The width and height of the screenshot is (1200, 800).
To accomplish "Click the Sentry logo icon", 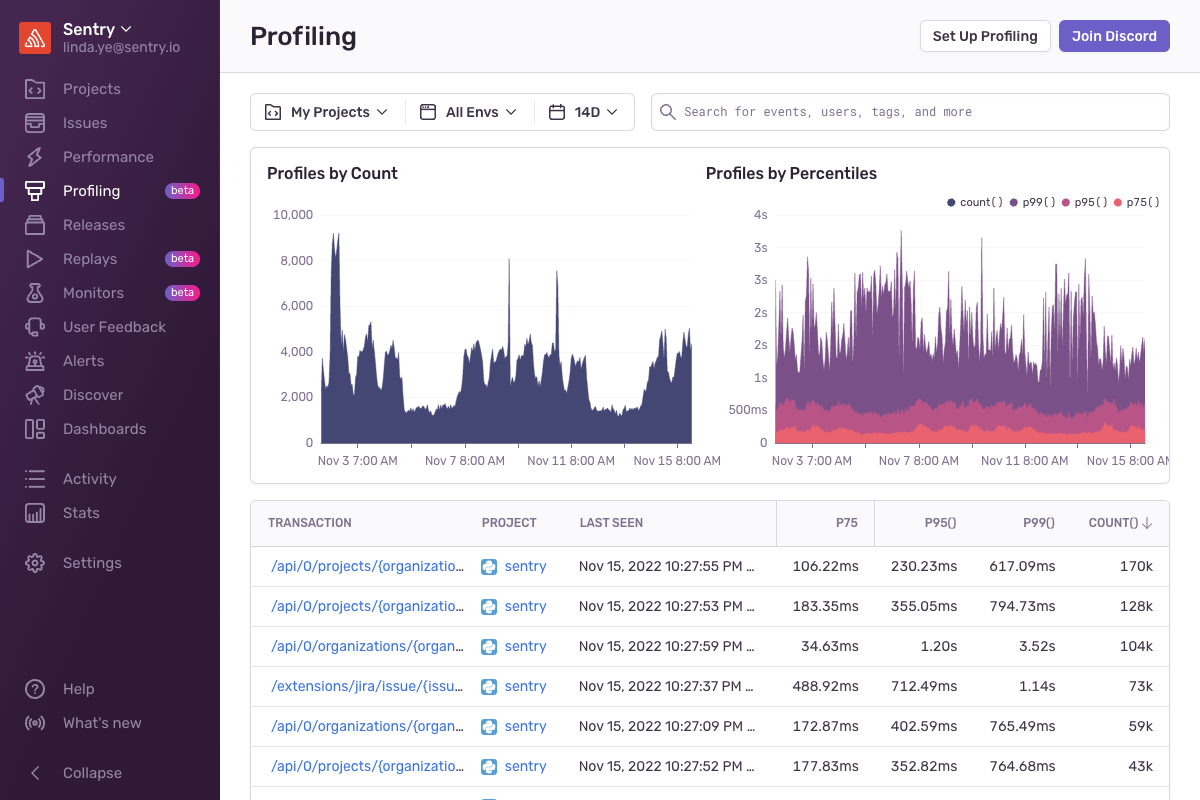I will coord(35,37).
